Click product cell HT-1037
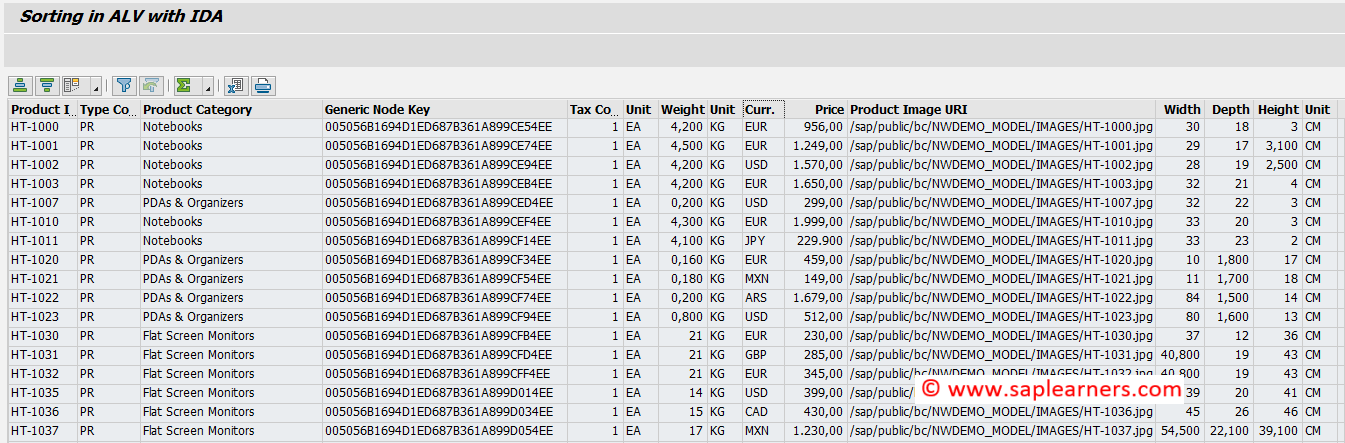 tap(42, 431)
